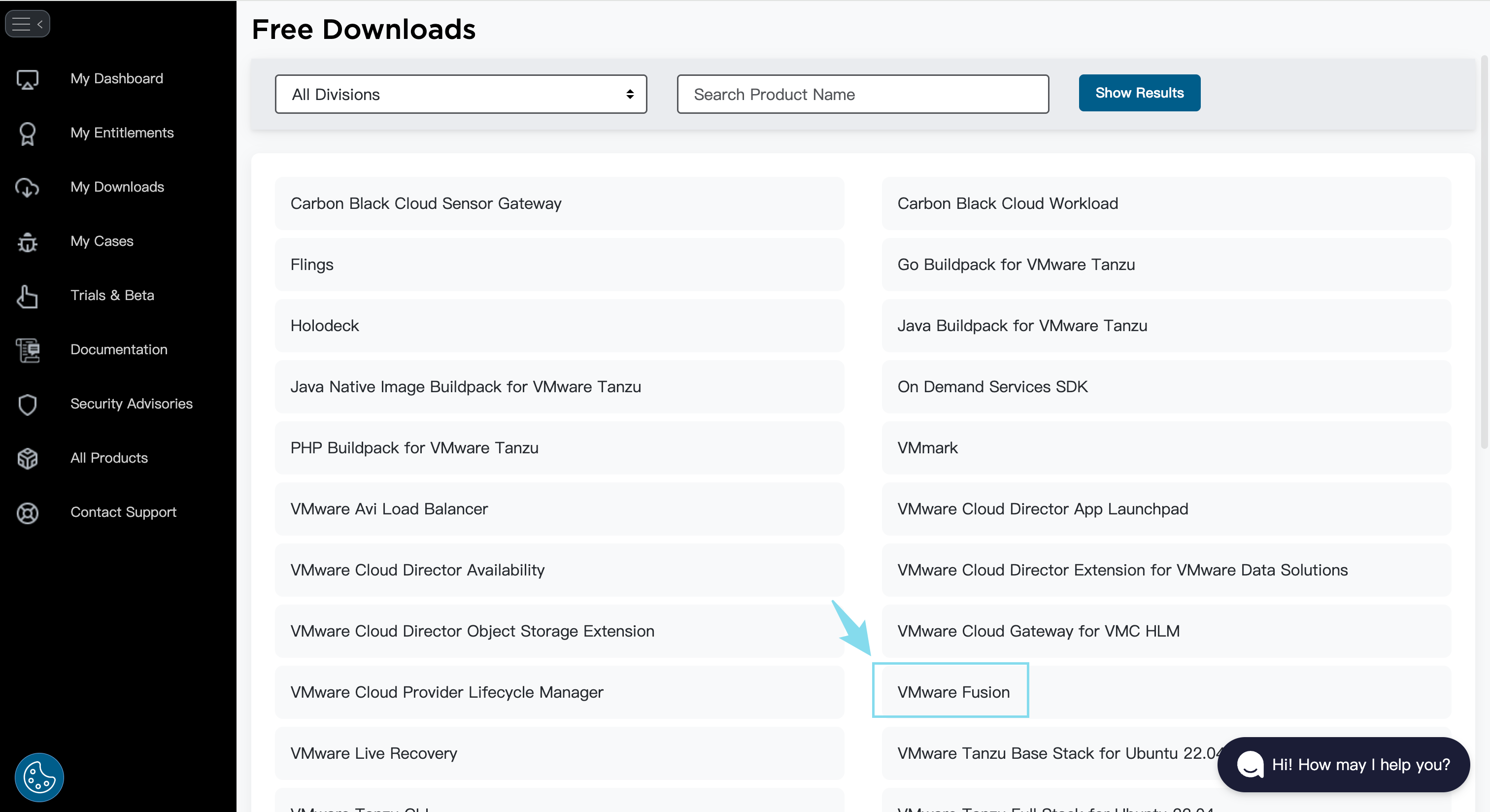The width and height of the screenshot is (1490, 812).
Task: Open the Contact Support page
Action: coord(123,512)
